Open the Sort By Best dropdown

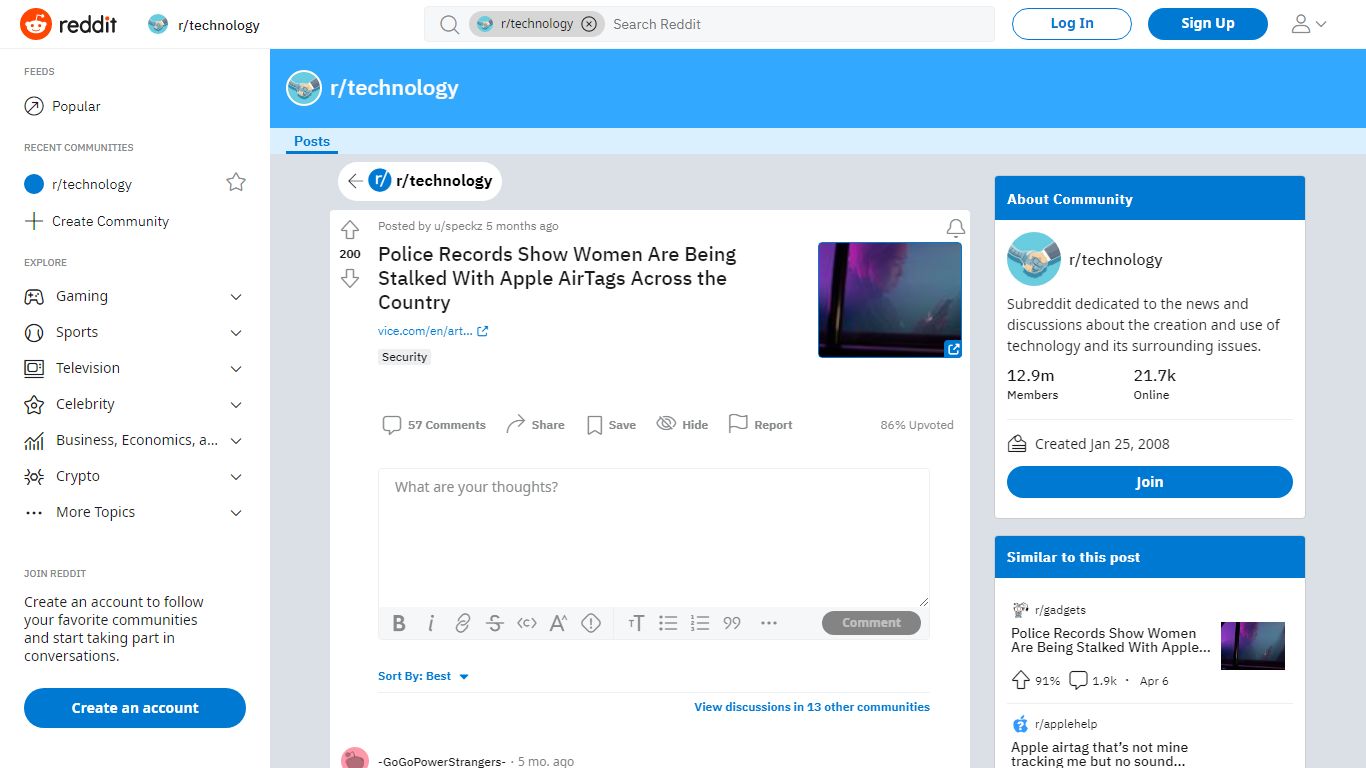coord(424,676)
